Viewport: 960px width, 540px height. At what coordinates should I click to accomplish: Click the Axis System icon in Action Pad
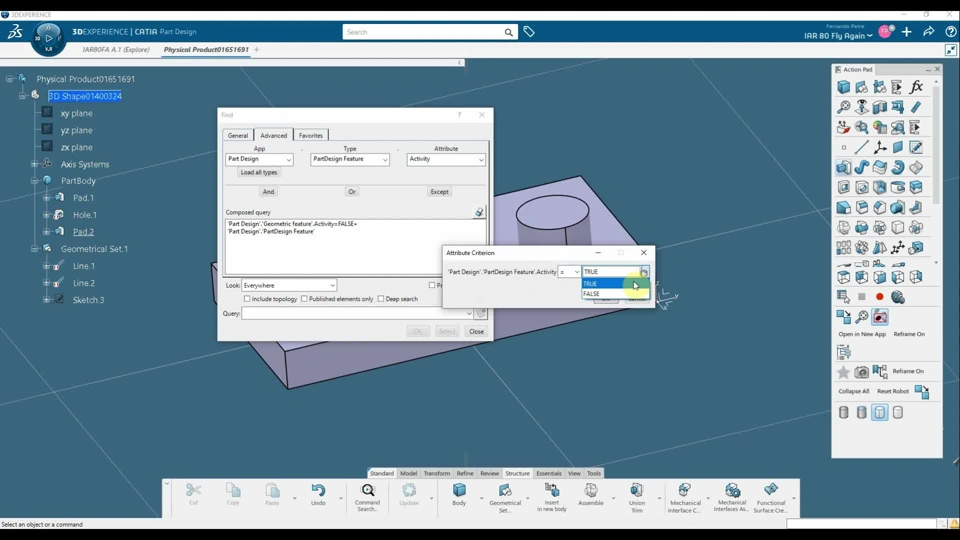point(880,147)
